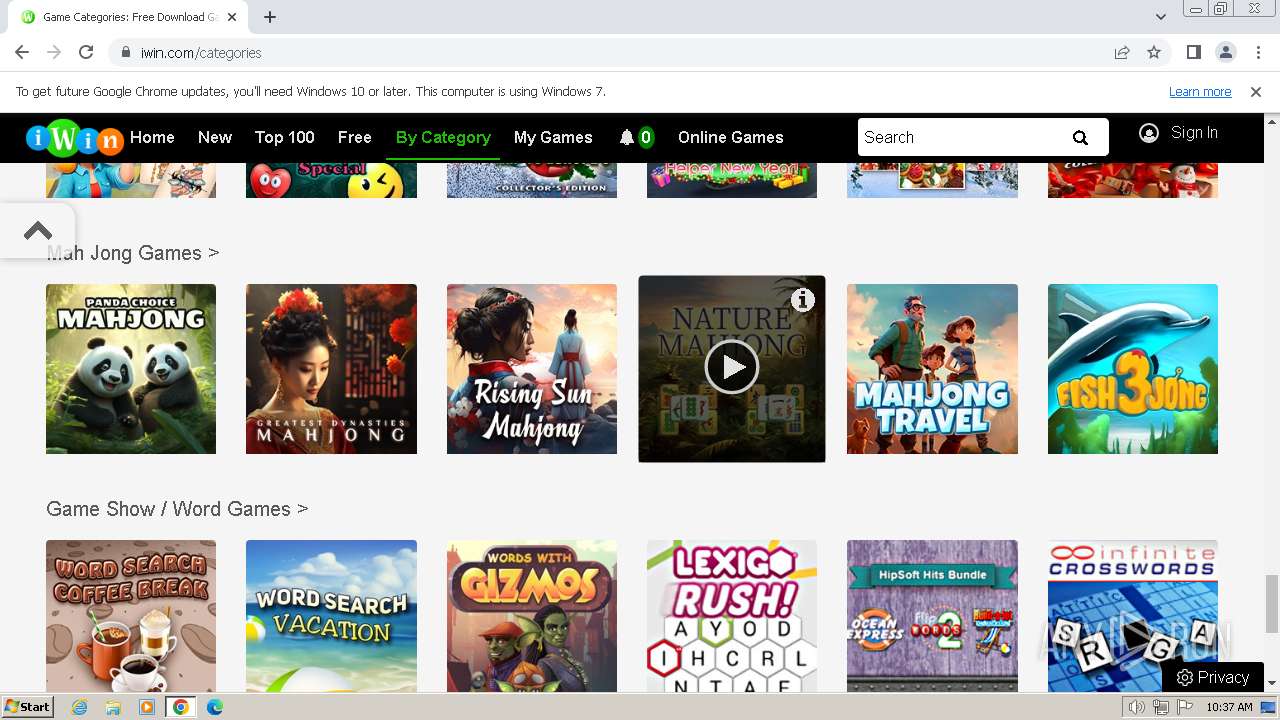Open the tab search dropdown arrow
This screenshot has width=1280, height=720.
click(1161, 17)
